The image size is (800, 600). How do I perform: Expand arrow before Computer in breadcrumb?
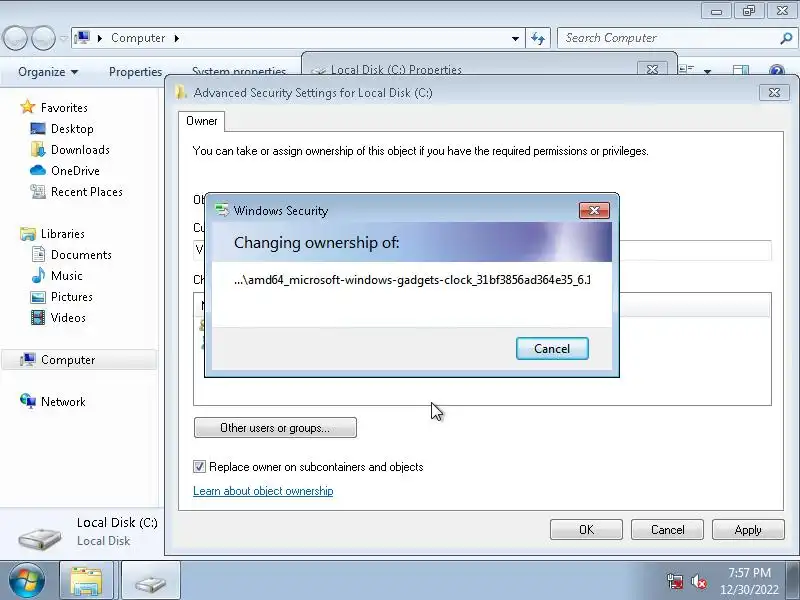point(100,38)
